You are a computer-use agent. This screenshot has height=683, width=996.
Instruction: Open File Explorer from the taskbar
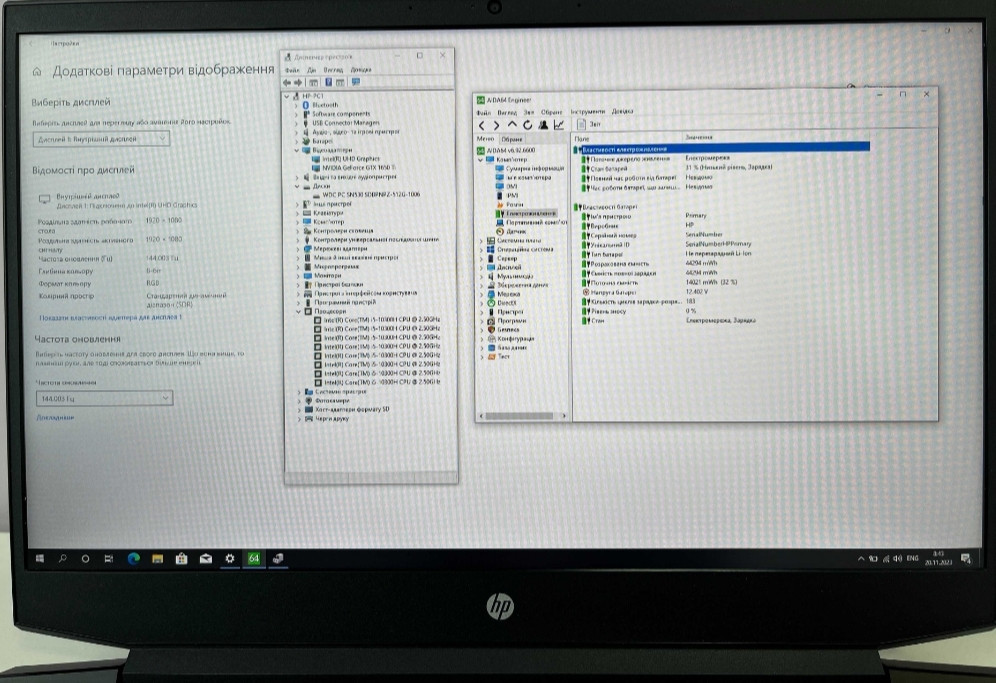click(x=156, y=559)
